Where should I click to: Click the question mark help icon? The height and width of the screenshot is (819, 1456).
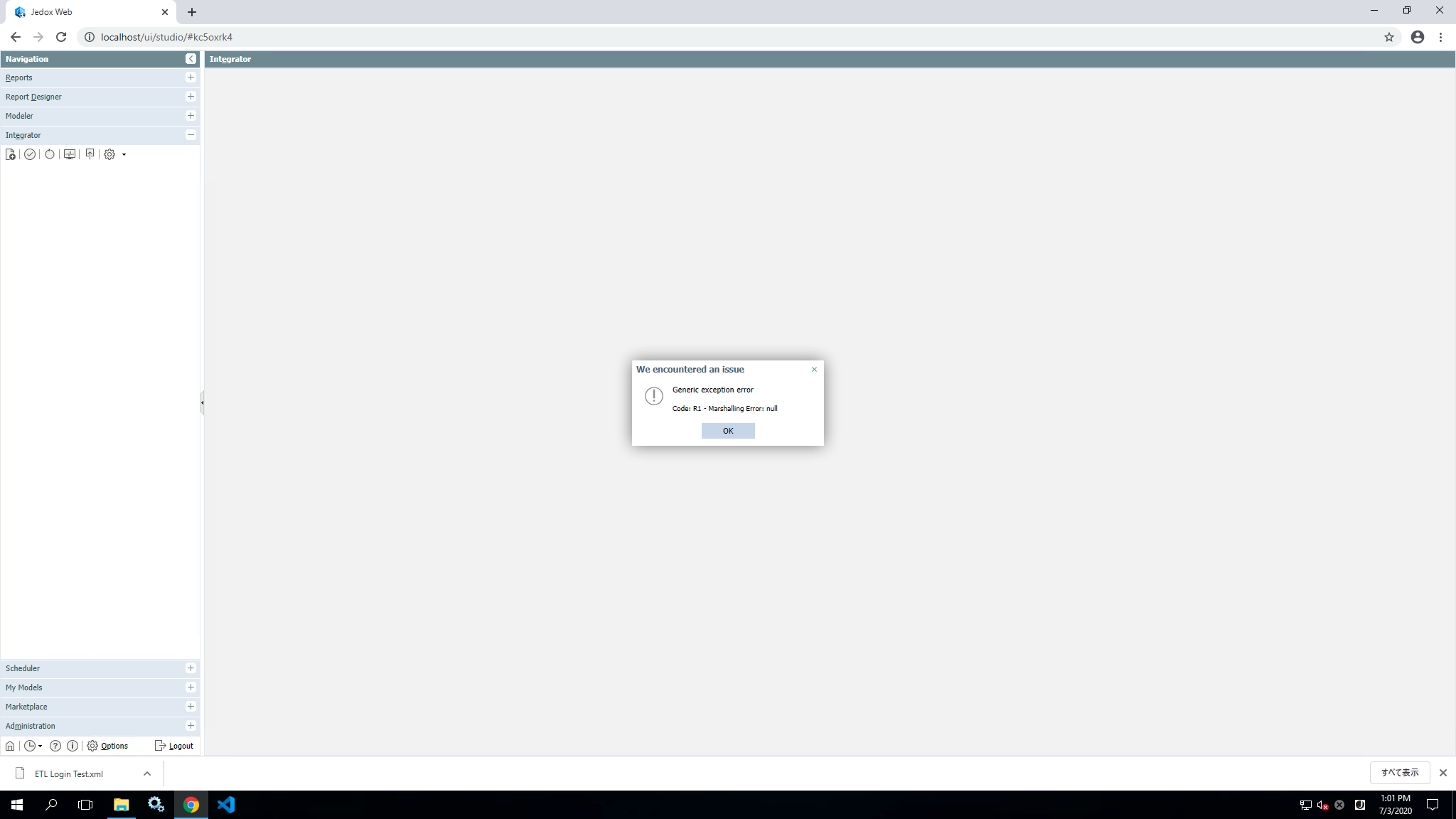click(x=55, y=746)
